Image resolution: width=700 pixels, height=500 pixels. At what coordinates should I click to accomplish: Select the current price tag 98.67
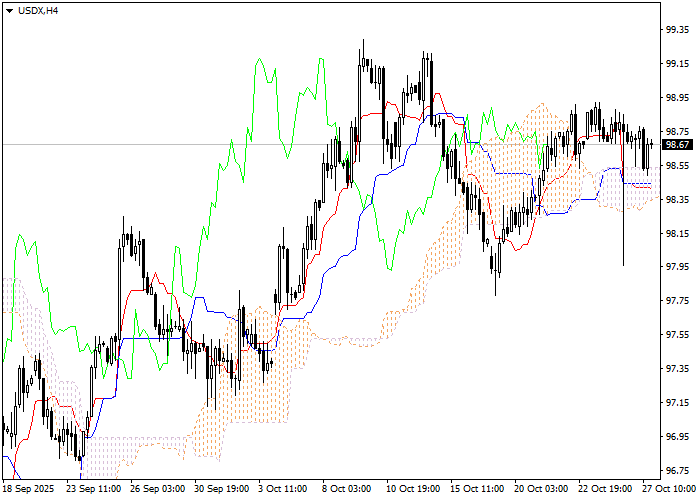[677, 144]
